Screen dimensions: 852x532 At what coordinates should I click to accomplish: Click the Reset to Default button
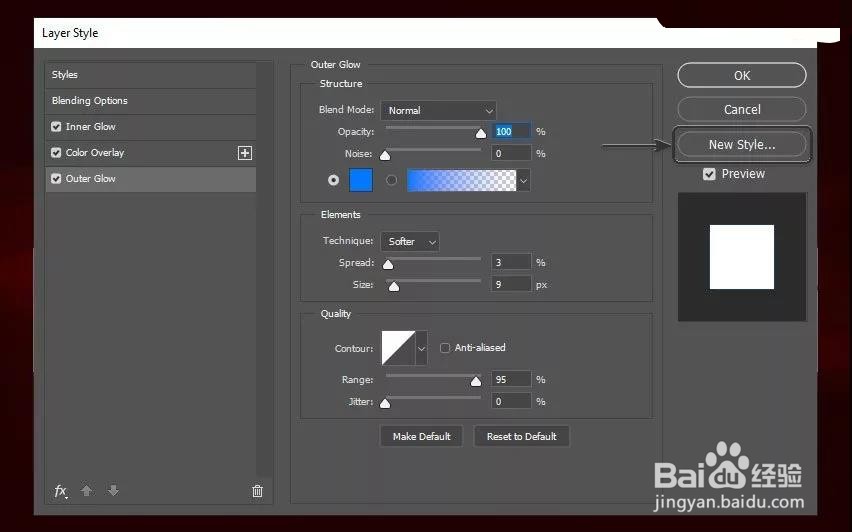522,436
